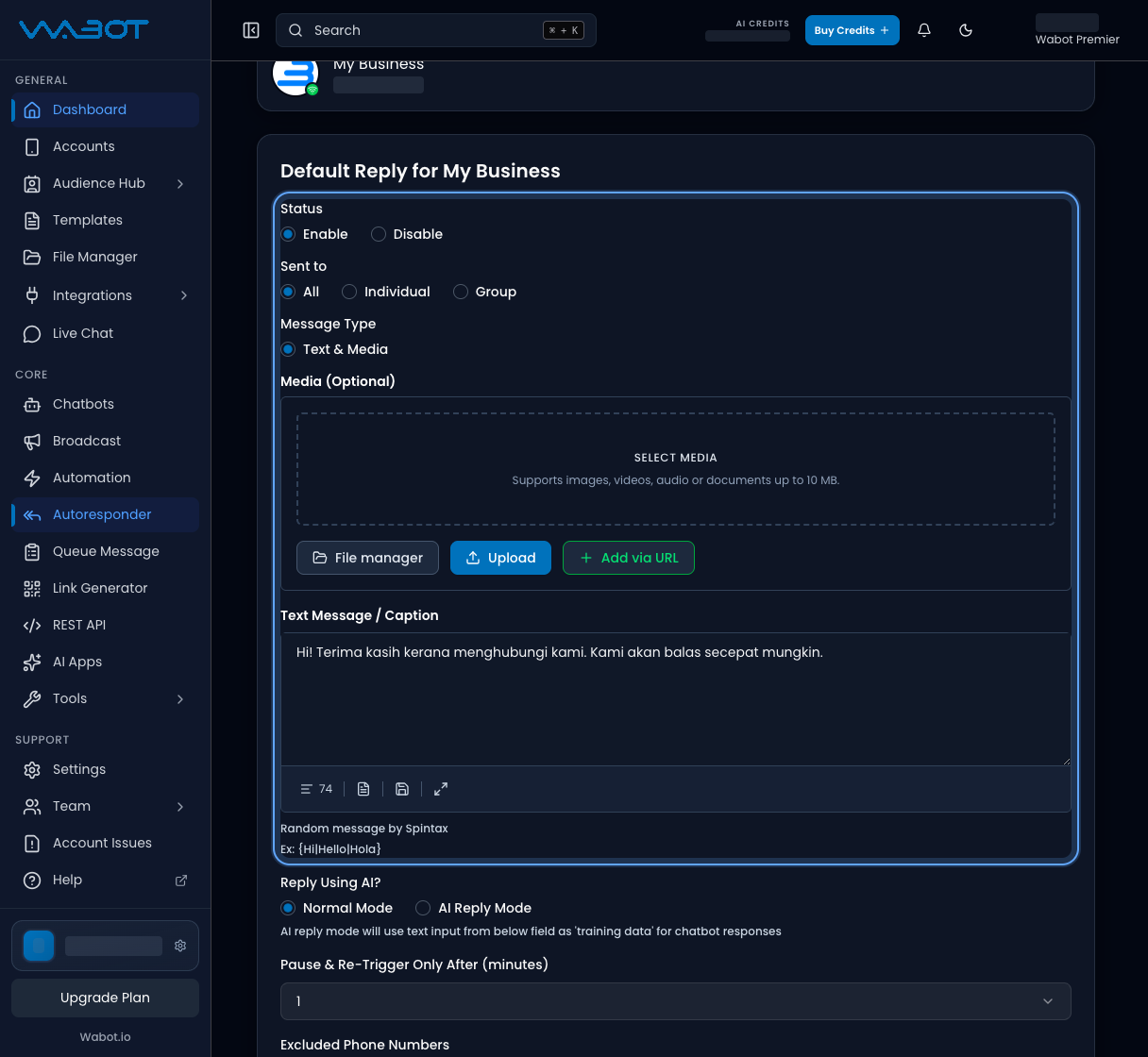The image size is (1148, 1057).
Task: Choose Individual under Sent to
Action: click(349, 292)
